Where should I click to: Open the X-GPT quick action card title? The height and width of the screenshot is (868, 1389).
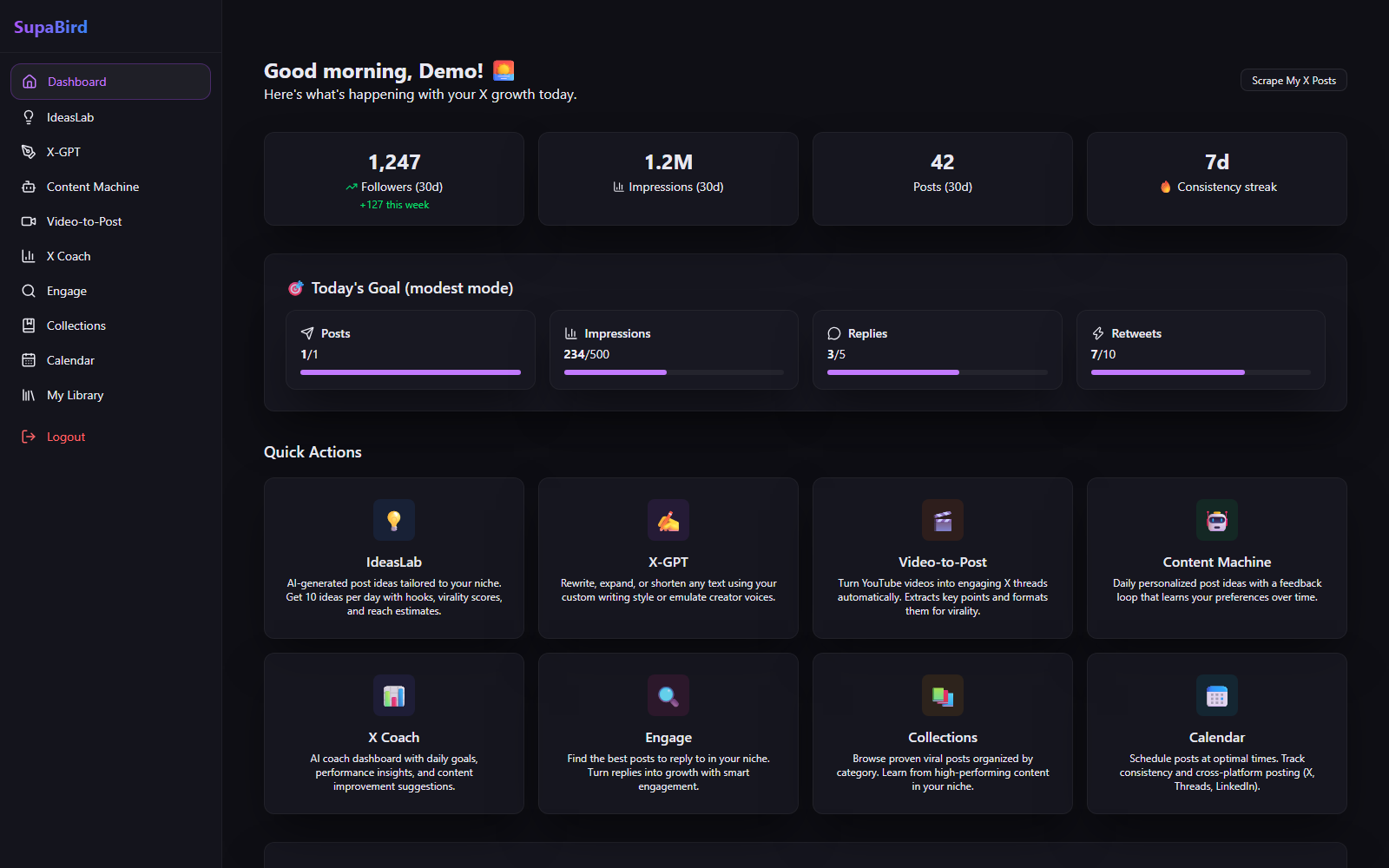point(668,562)
